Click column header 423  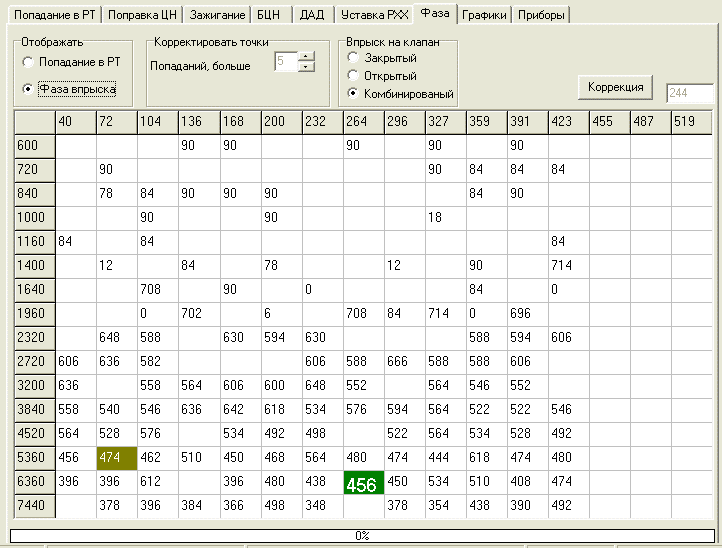tap(569, 122)
